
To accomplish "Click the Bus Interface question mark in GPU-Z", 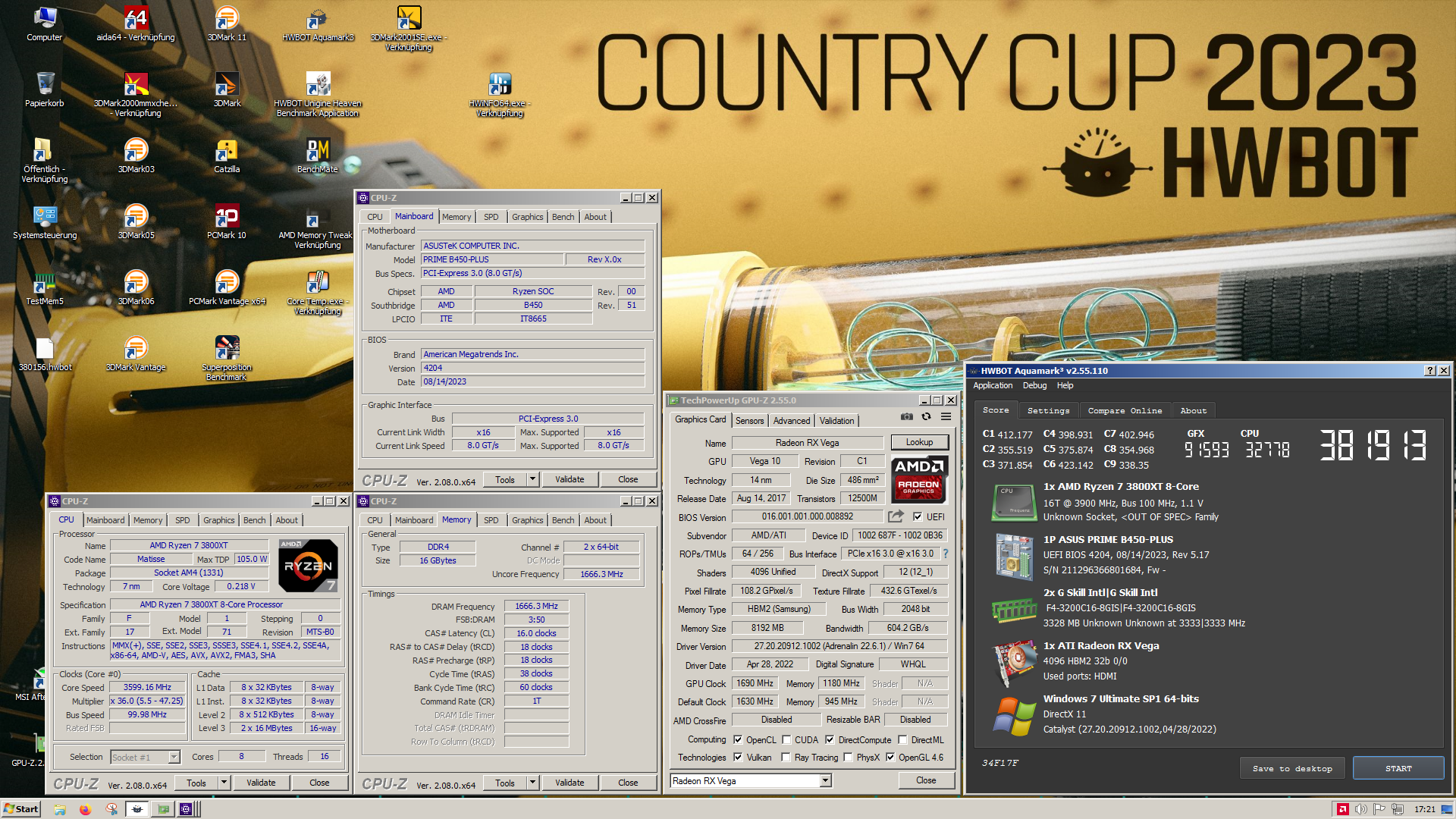I will coord(946,554).
